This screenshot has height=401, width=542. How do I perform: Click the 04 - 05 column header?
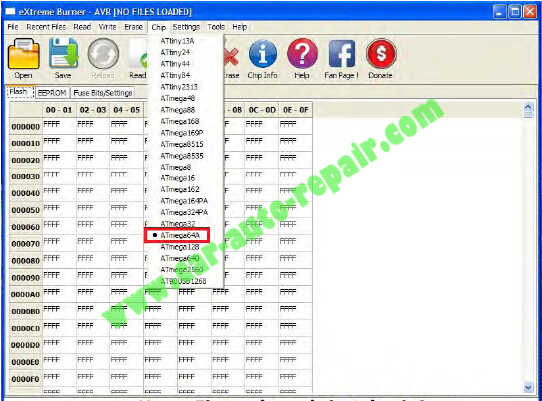click(x=127, y=110)
